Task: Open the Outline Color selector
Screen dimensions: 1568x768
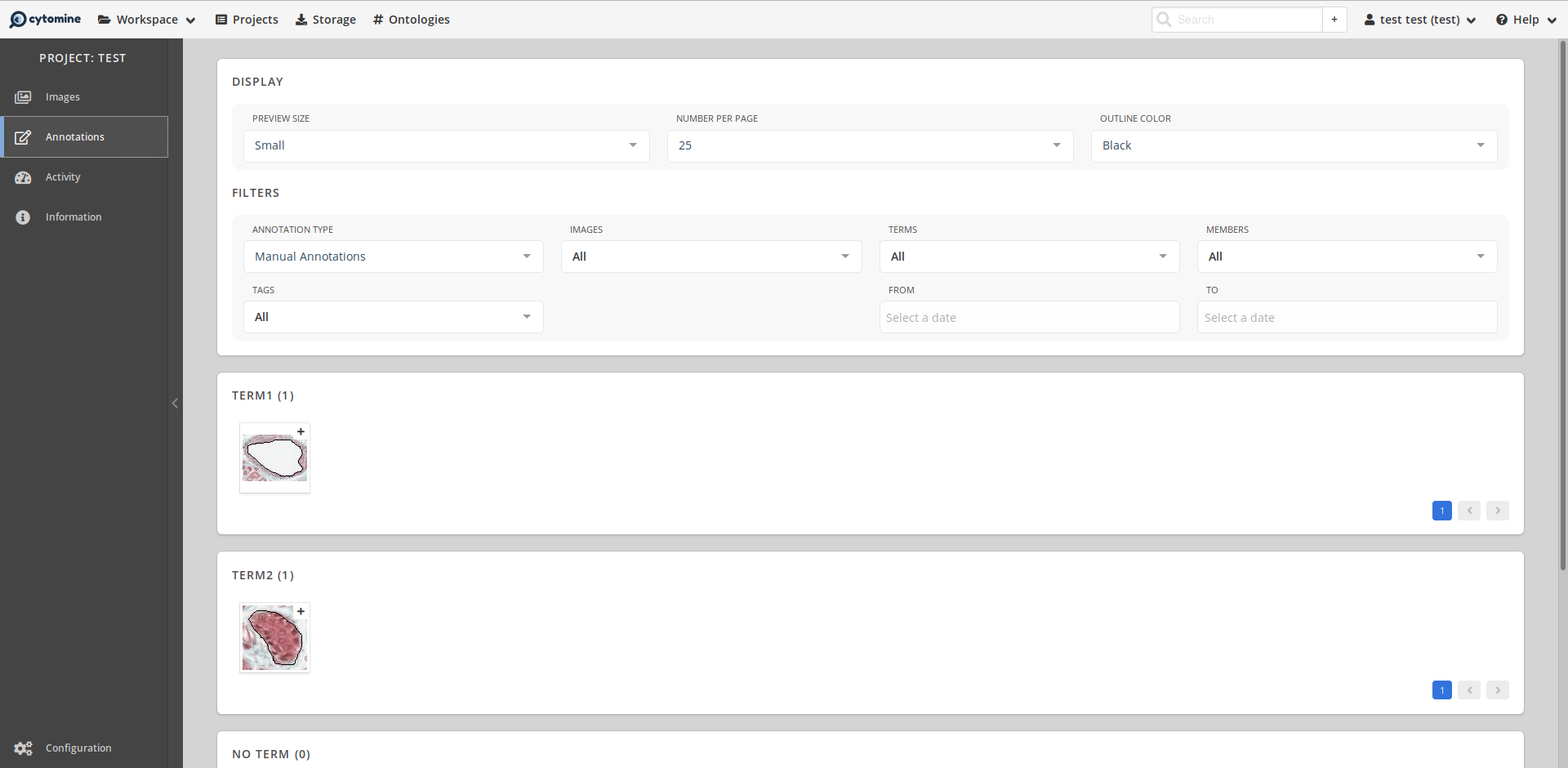Action: click(1294, 145)
